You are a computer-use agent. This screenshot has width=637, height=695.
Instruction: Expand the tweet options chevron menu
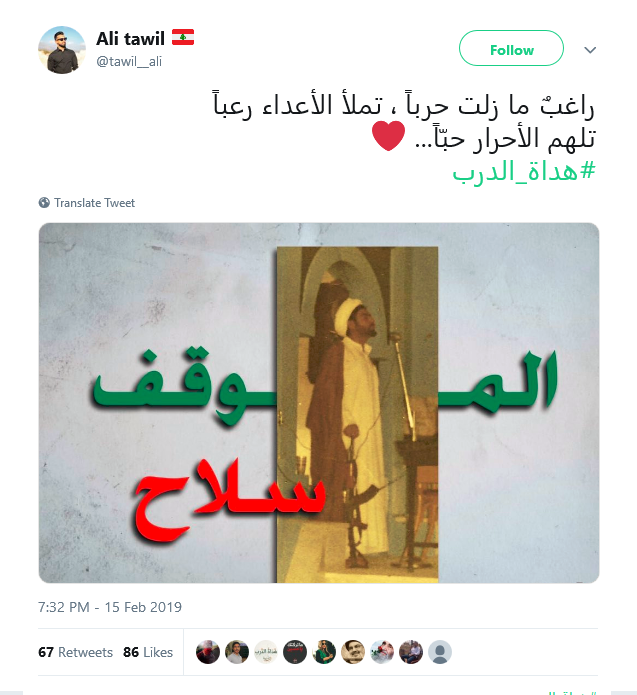(x=590, y=50)
